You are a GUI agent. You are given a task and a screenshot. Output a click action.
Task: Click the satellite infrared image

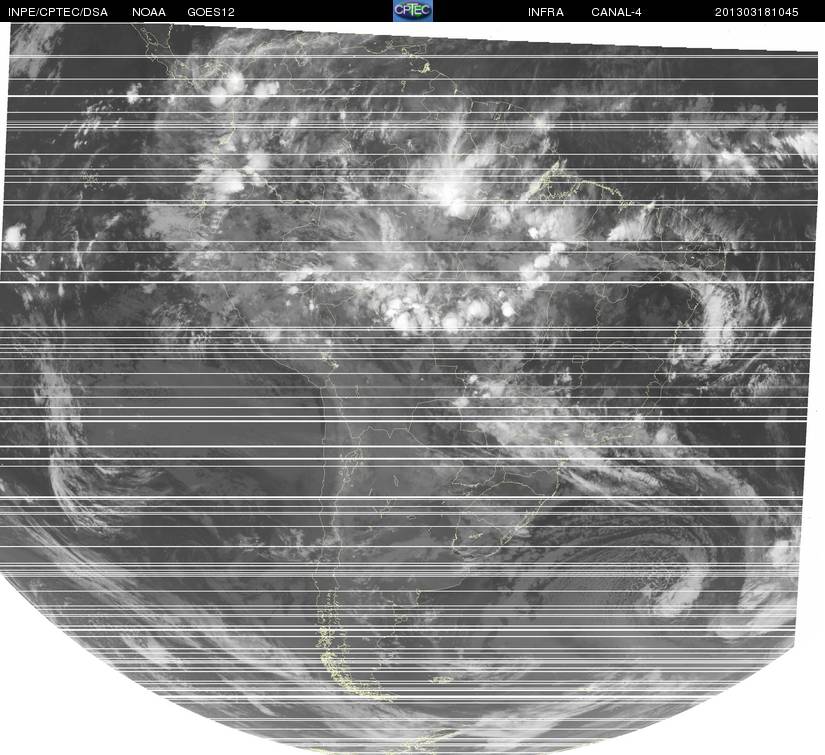click(409, 388)
